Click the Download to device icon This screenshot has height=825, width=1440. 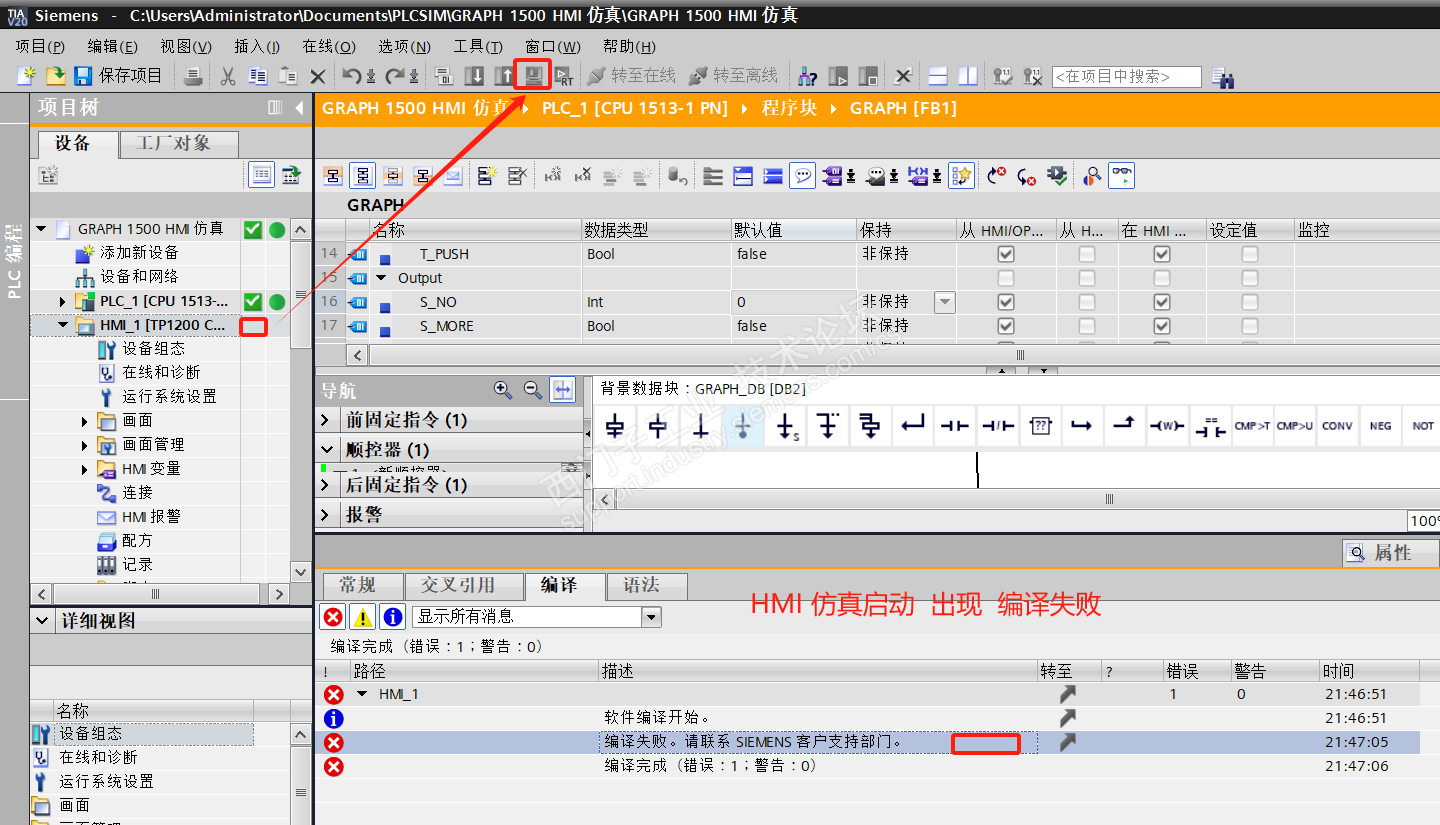pos(475,76)
